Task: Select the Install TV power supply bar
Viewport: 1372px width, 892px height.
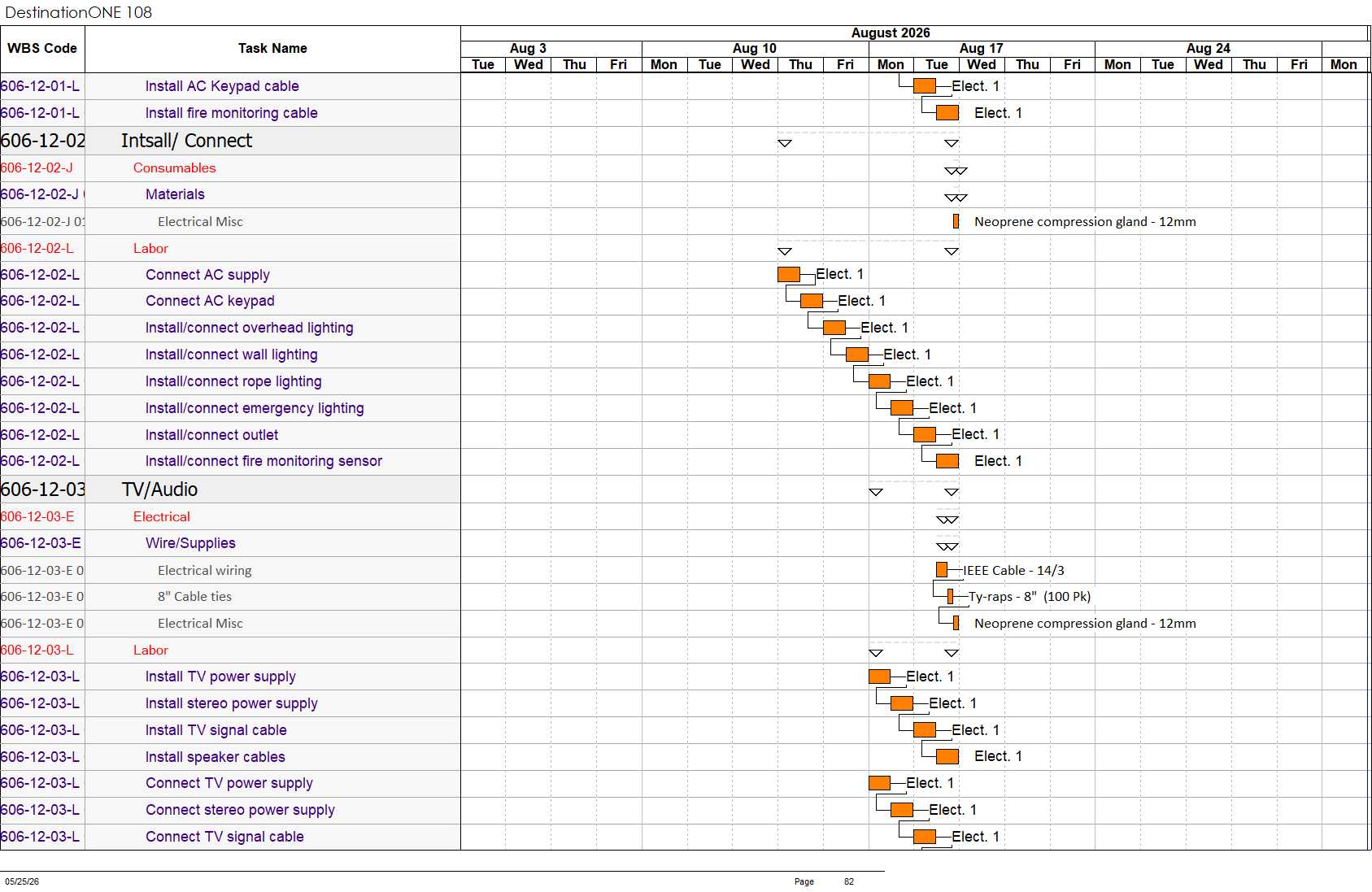Action: pyautogui.click(x=879, y=677)
